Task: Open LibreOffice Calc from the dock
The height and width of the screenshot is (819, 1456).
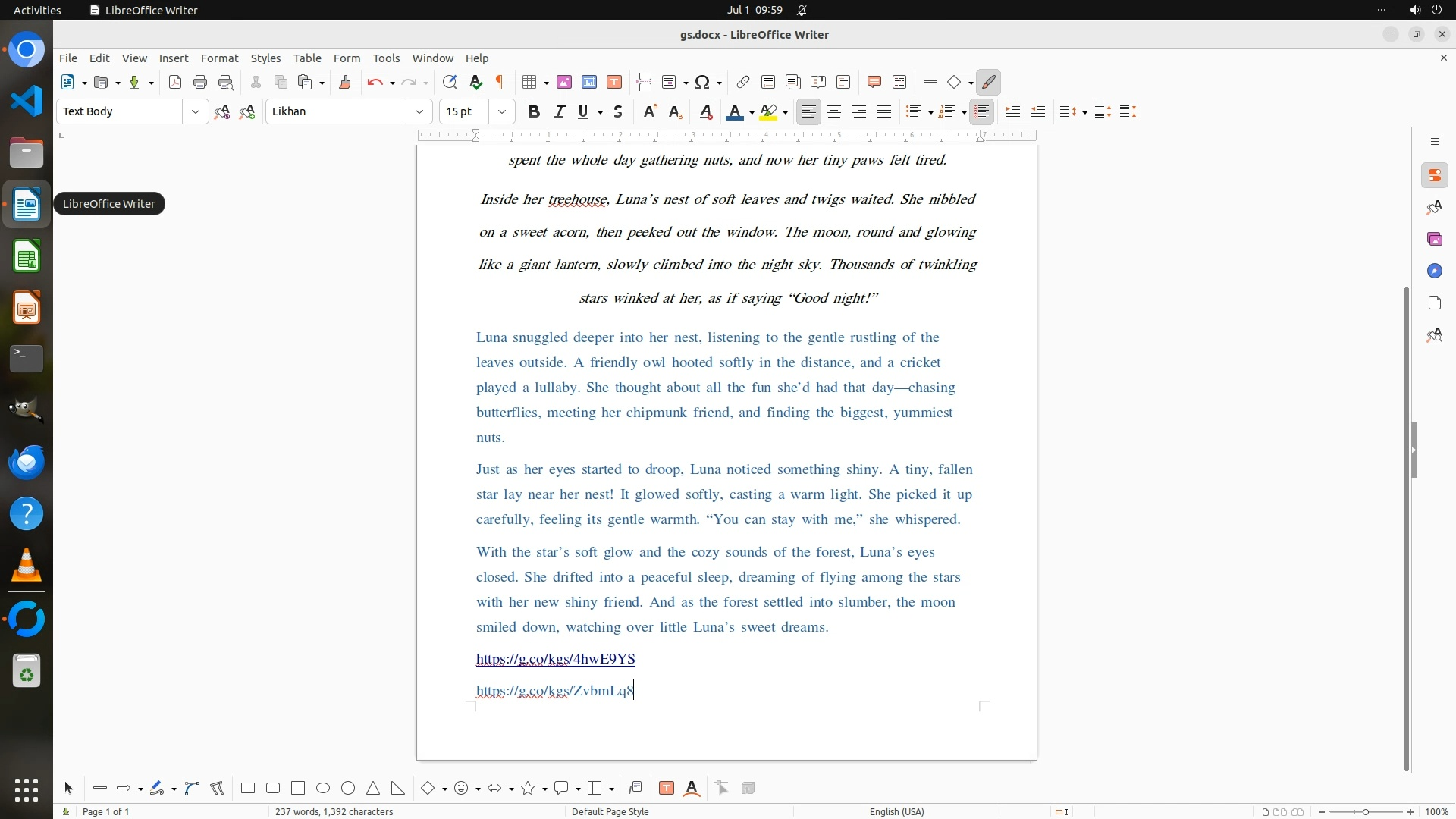Action: coord(27,257)
